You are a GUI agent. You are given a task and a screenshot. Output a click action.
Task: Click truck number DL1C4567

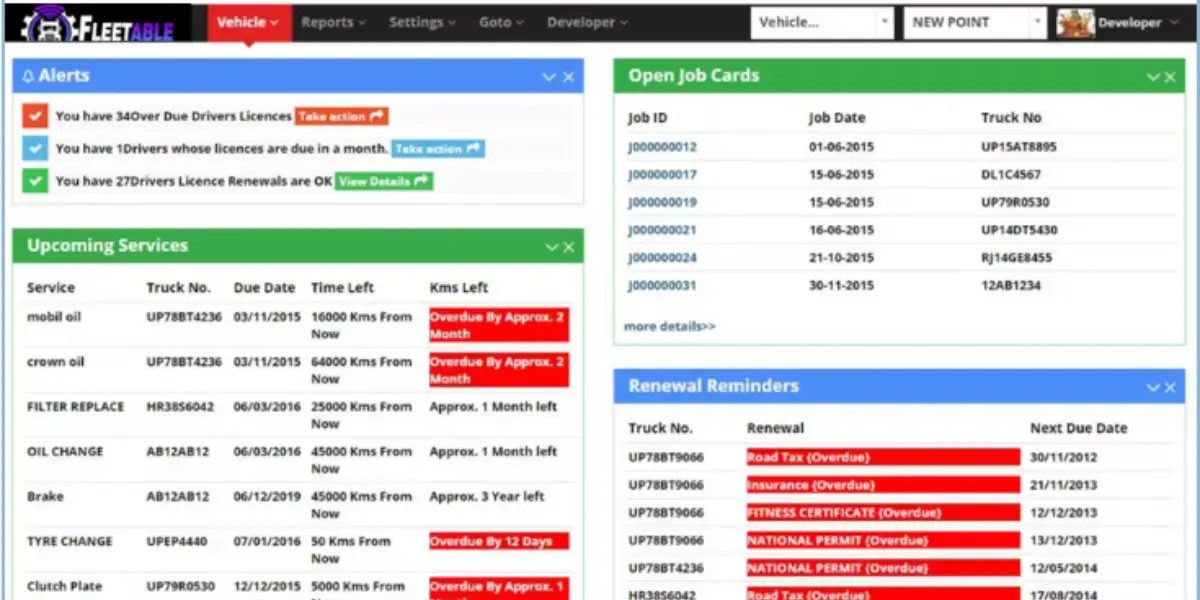coord(1012,175)
